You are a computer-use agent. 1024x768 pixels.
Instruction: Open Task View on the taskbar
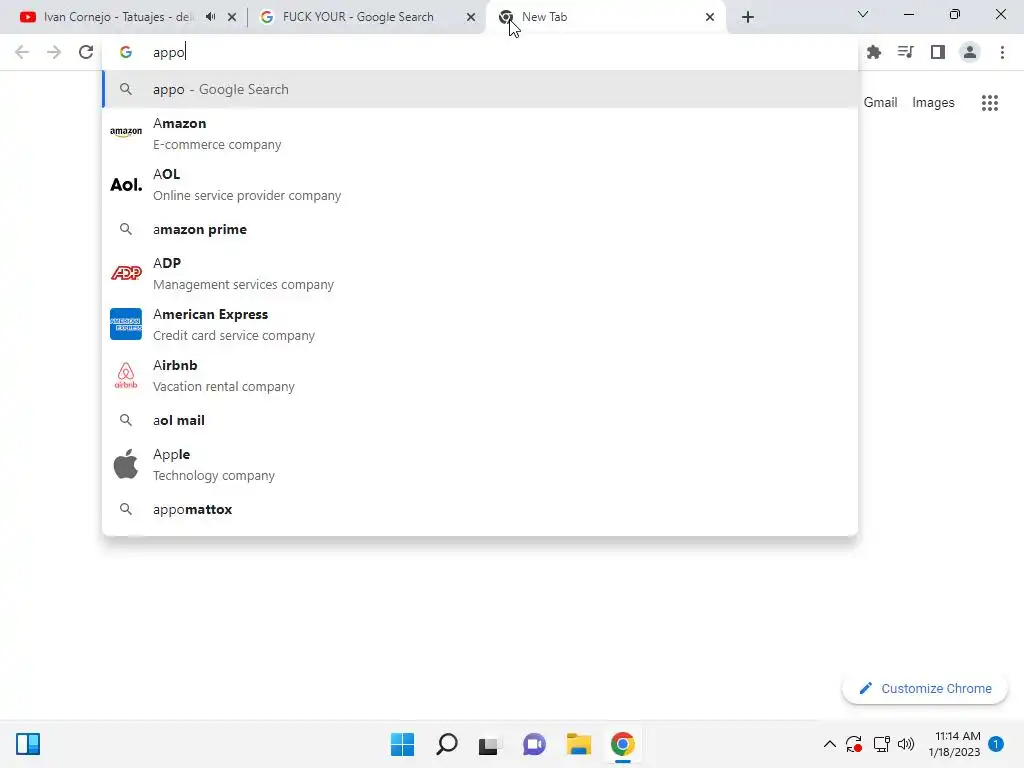(x=489, y=745)
